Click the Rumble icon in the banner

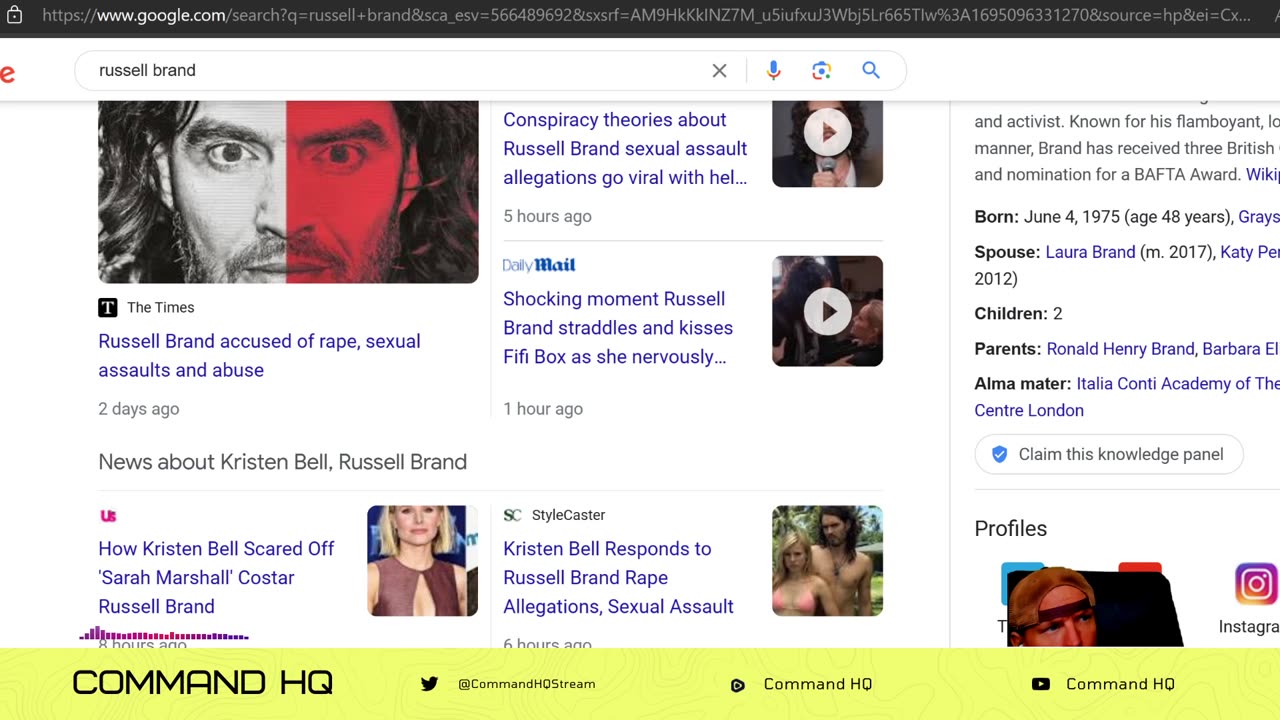pyautogui.click(x=738, y=685)
